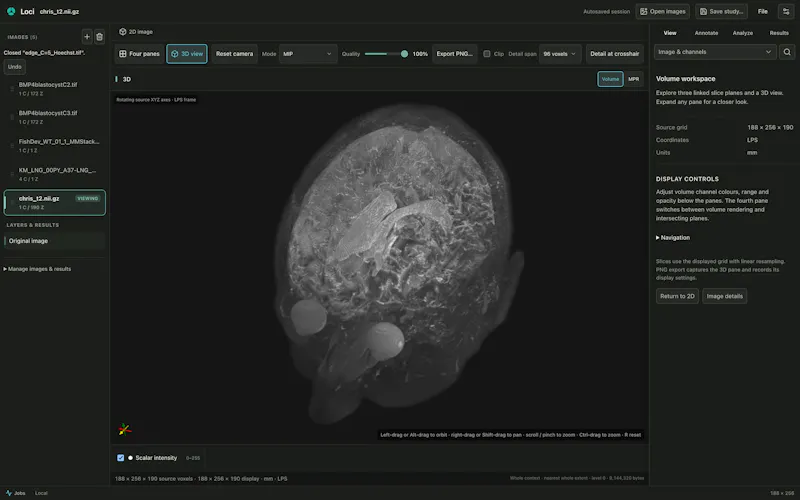Click Detail at crosshair button
This screenshot has height=500, width=800.
pyautogui.click(x=615, y=54)
